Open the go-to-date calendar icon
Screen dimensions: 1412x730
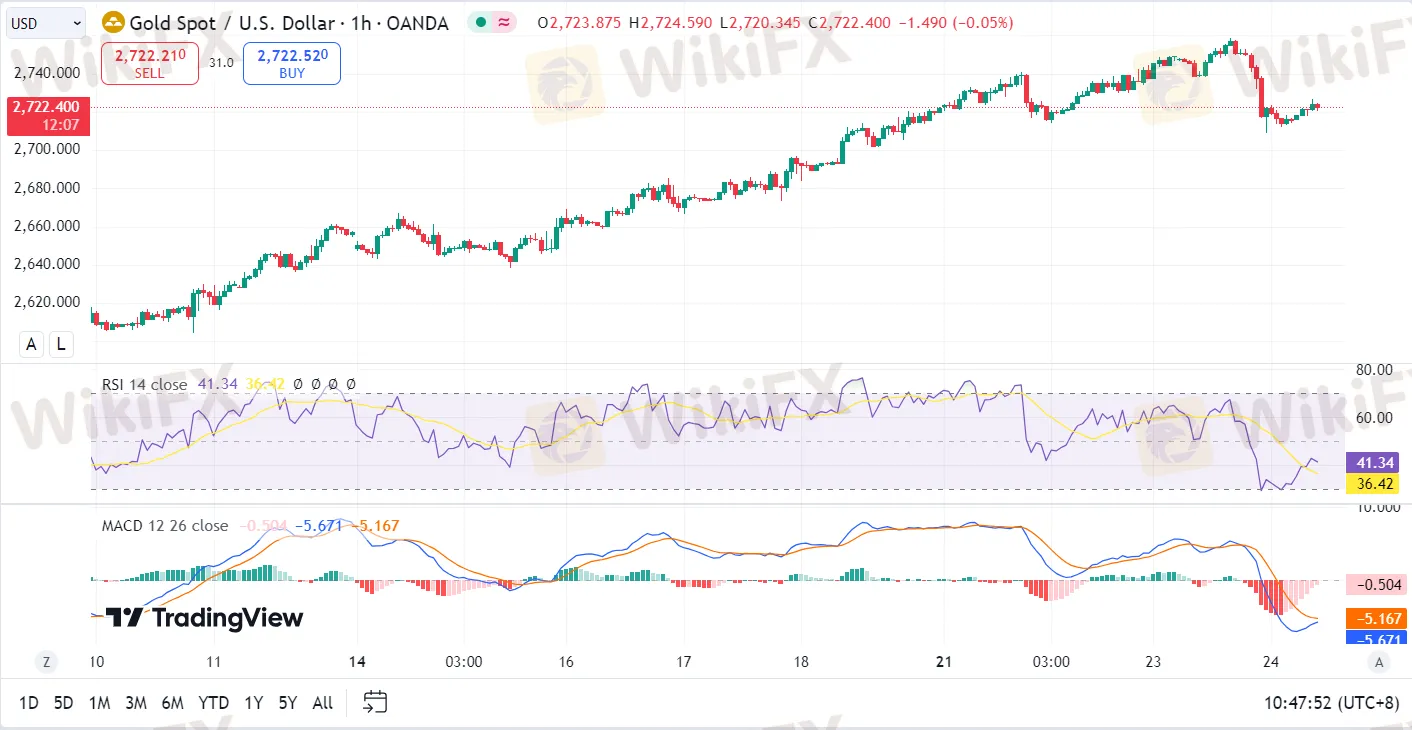[x=375, y=702]
